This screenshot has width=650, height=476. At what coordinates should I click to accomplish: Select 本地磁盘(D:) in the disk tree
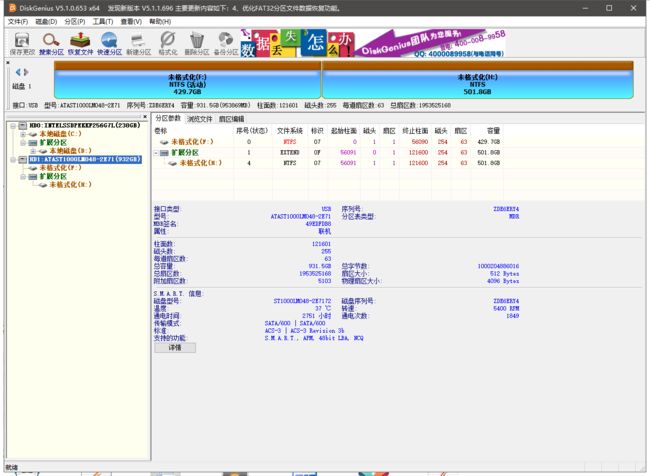[x=70, y=151]
